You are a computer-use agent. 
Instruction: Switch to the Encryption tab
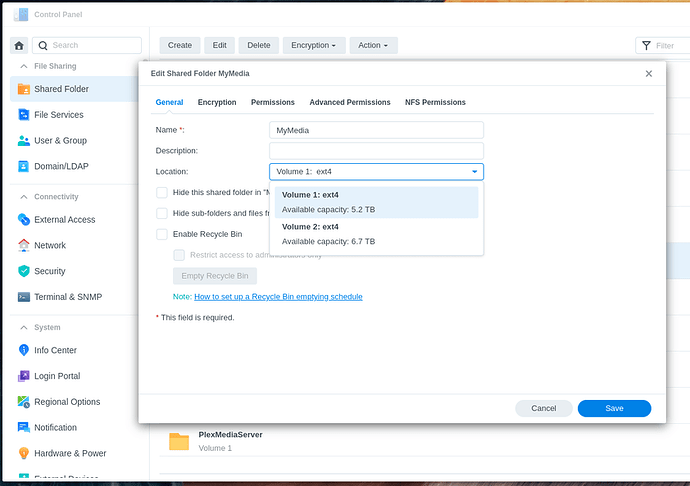[x=217, y=102]
